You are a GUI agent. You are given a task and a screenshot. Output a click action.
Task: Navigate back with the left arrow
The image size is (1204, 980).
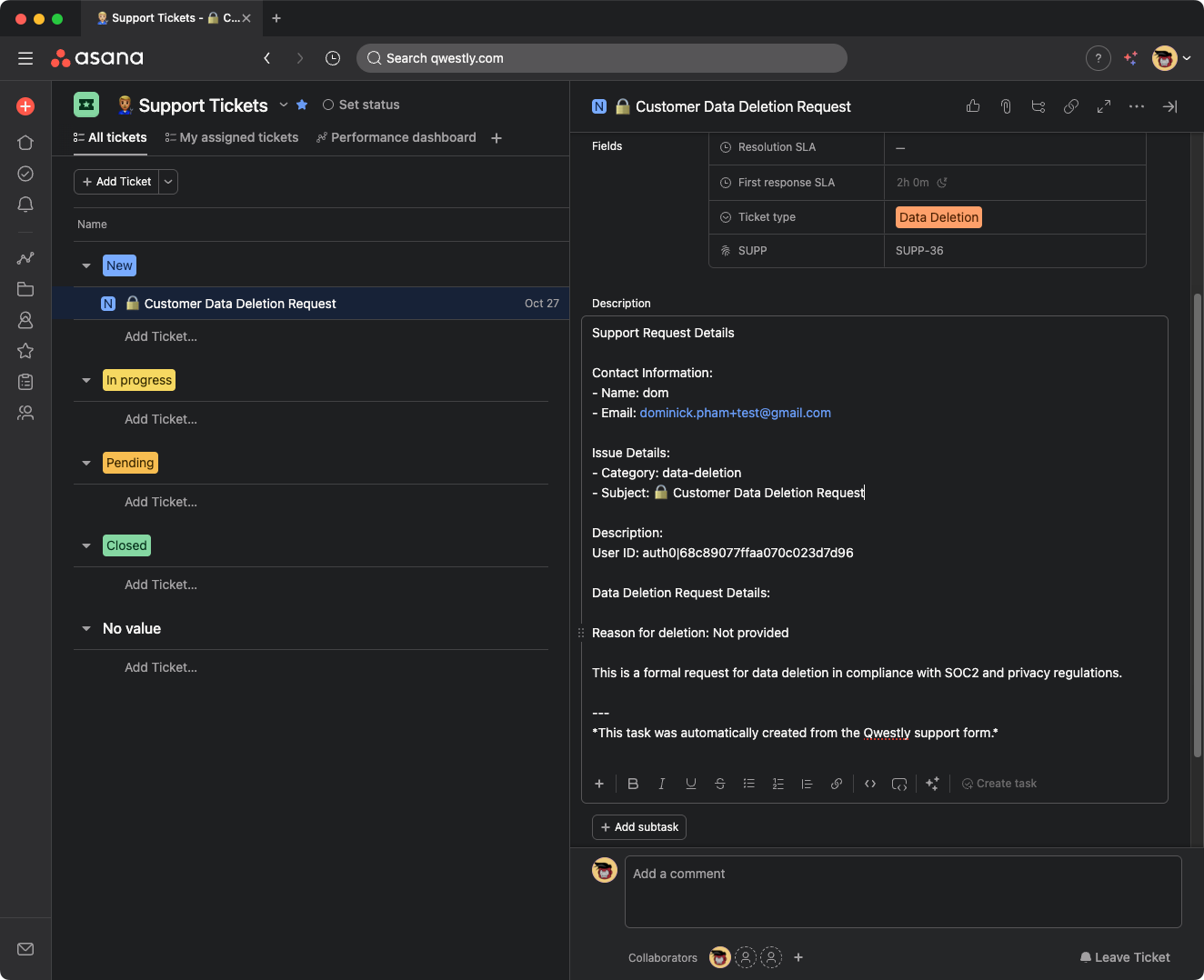(267, 58)
